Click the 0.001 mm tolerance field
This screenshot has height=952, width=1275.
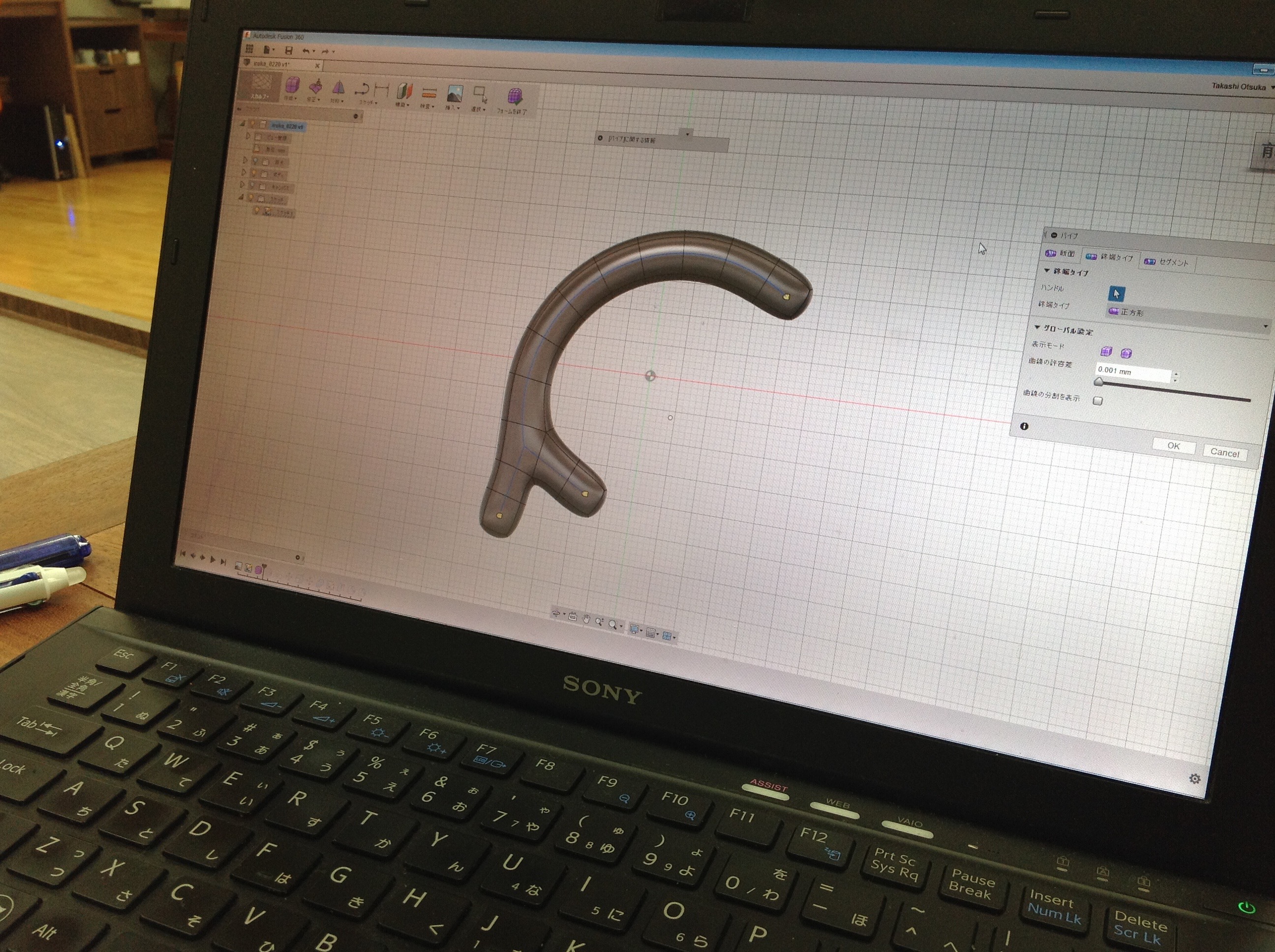pos(1133,372)
